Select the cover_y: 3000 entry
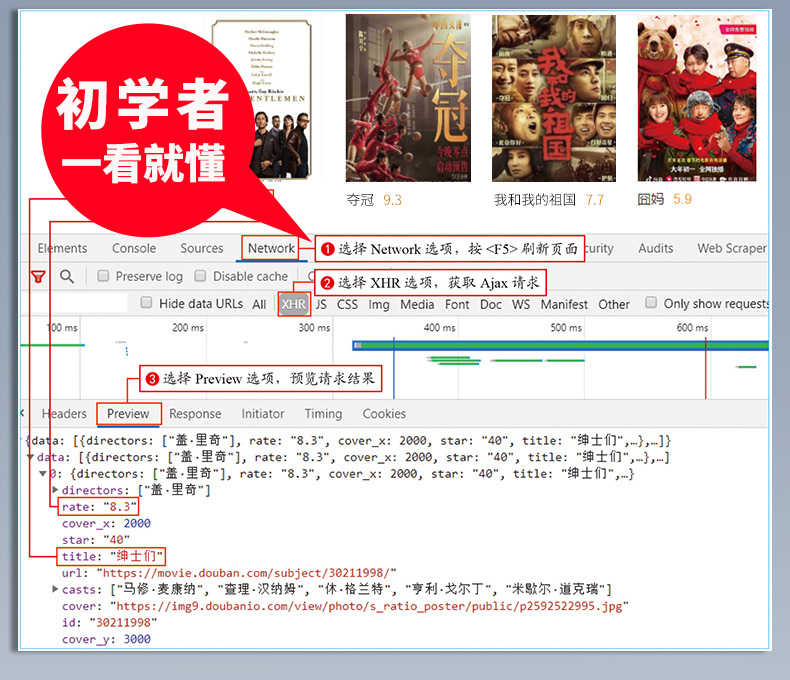790x680 pixels. [106, 639]
